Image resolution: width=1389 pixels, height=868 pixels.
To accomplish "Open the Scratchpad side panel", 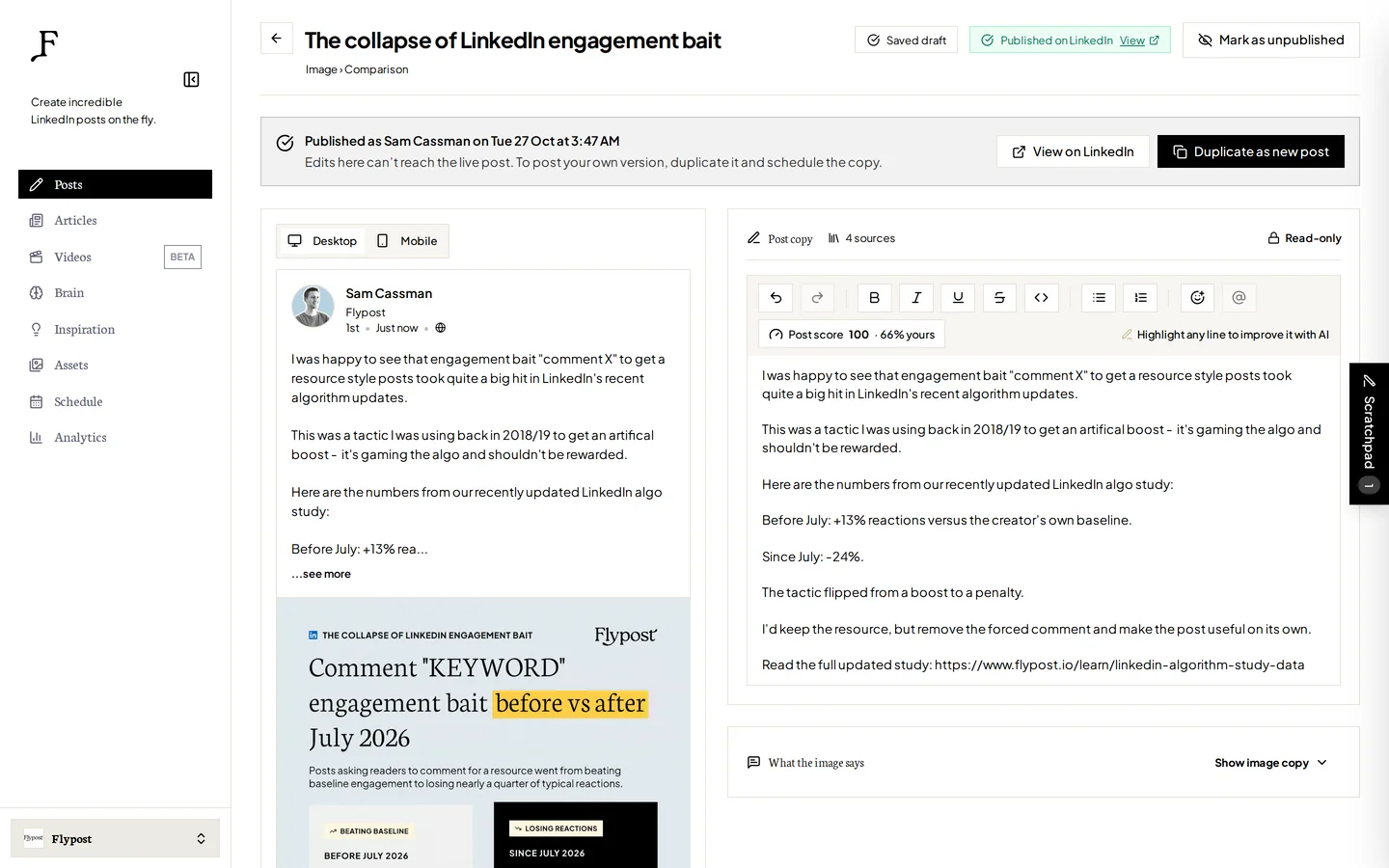I will pos(1369,433).
